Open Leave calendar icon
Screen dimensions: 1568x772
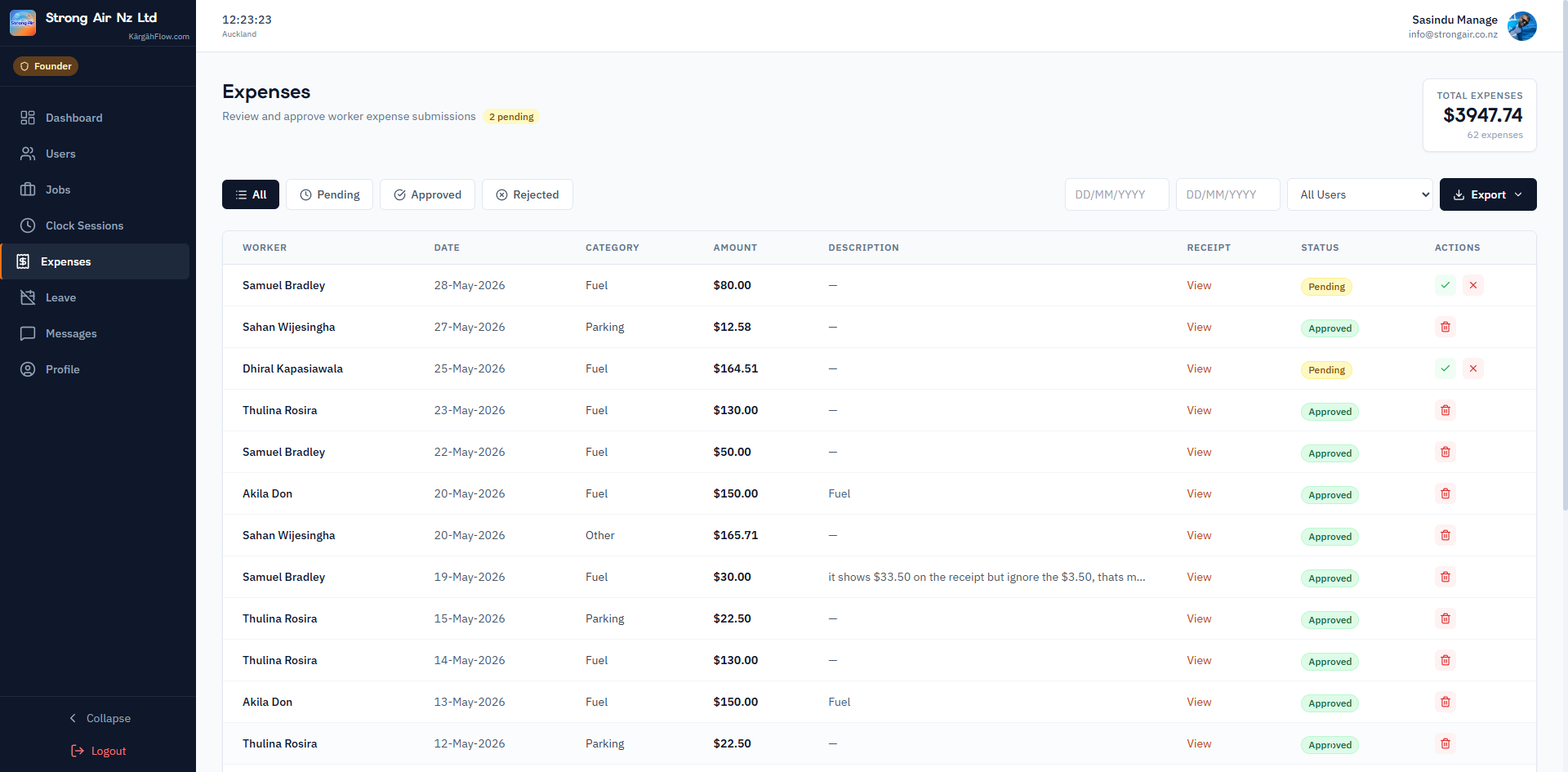coord(28,297)
